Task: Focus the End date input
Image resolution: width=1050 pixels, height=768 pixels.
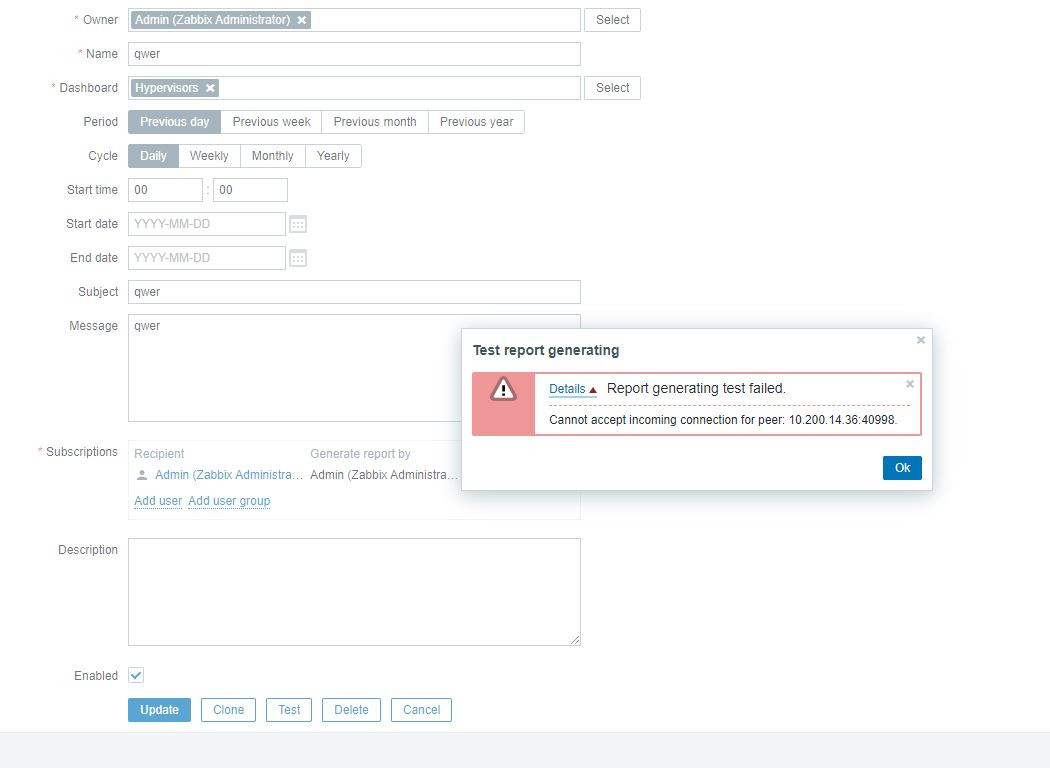Action: pos(207,258)
